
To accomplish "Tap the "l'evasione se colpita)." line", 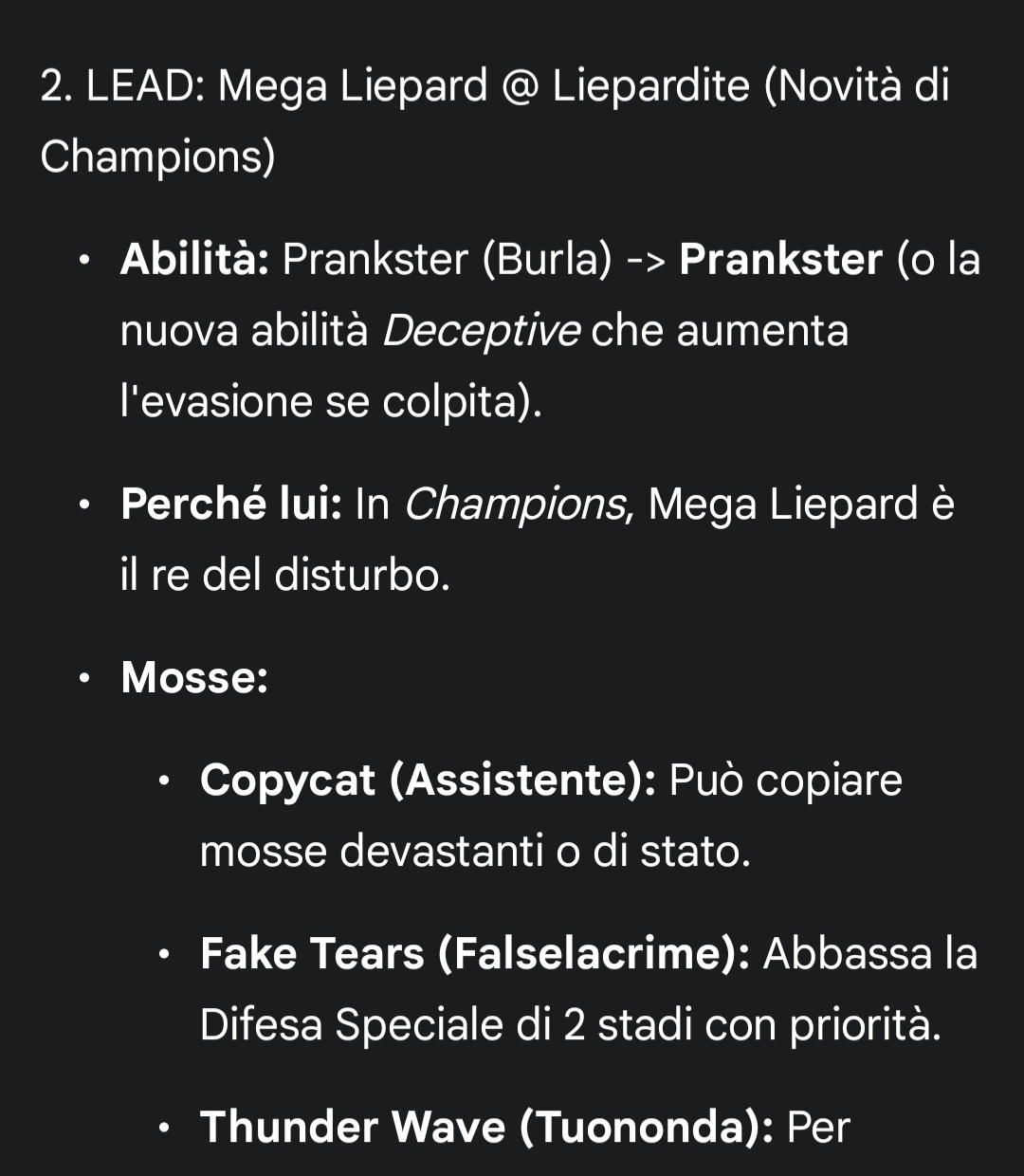I will tap(331, 402).
